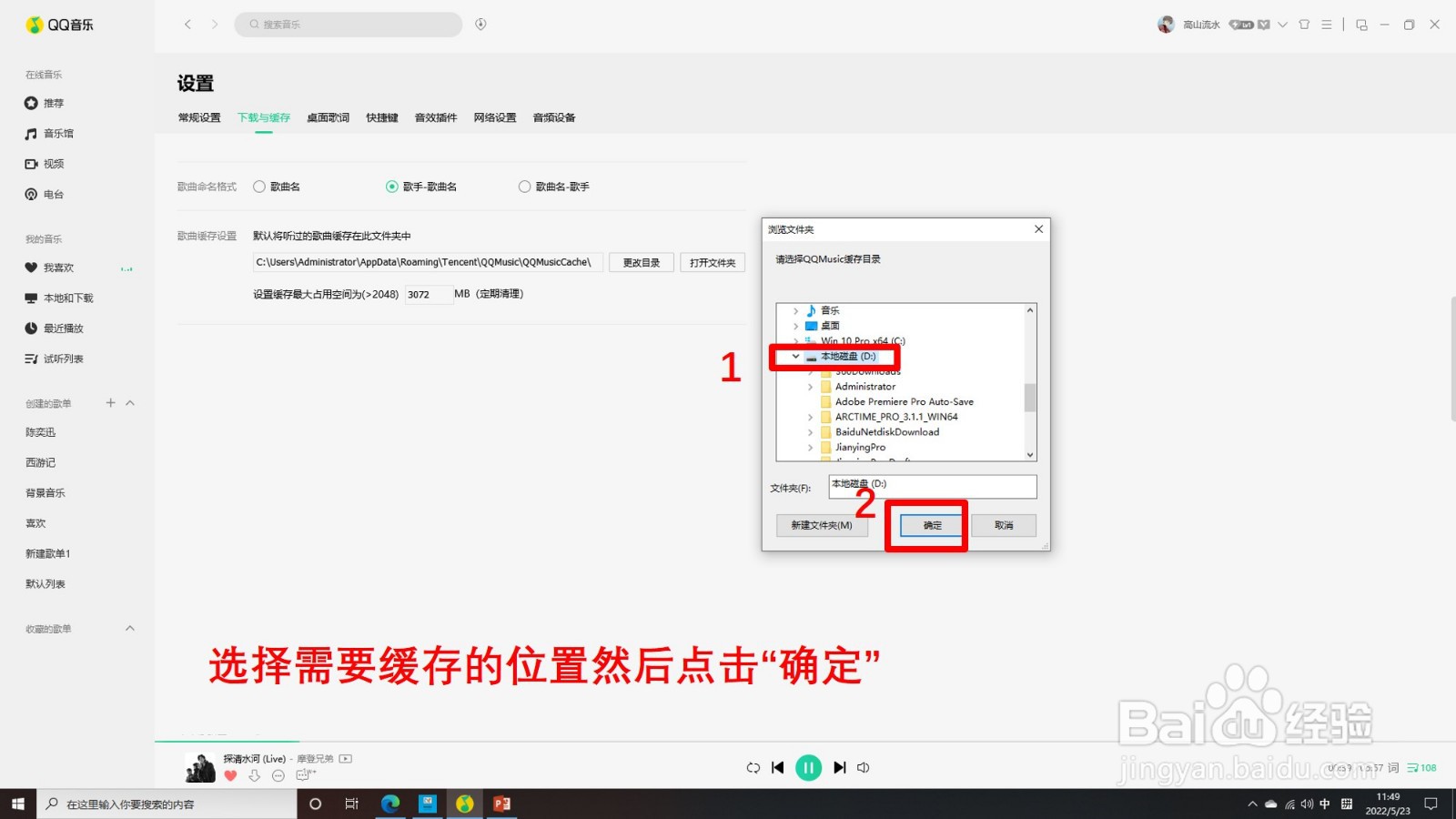This screenshot has height=819, width=1456.
Task: Click the 文件夹(F) name field
Action: click(x=933, y=487)
